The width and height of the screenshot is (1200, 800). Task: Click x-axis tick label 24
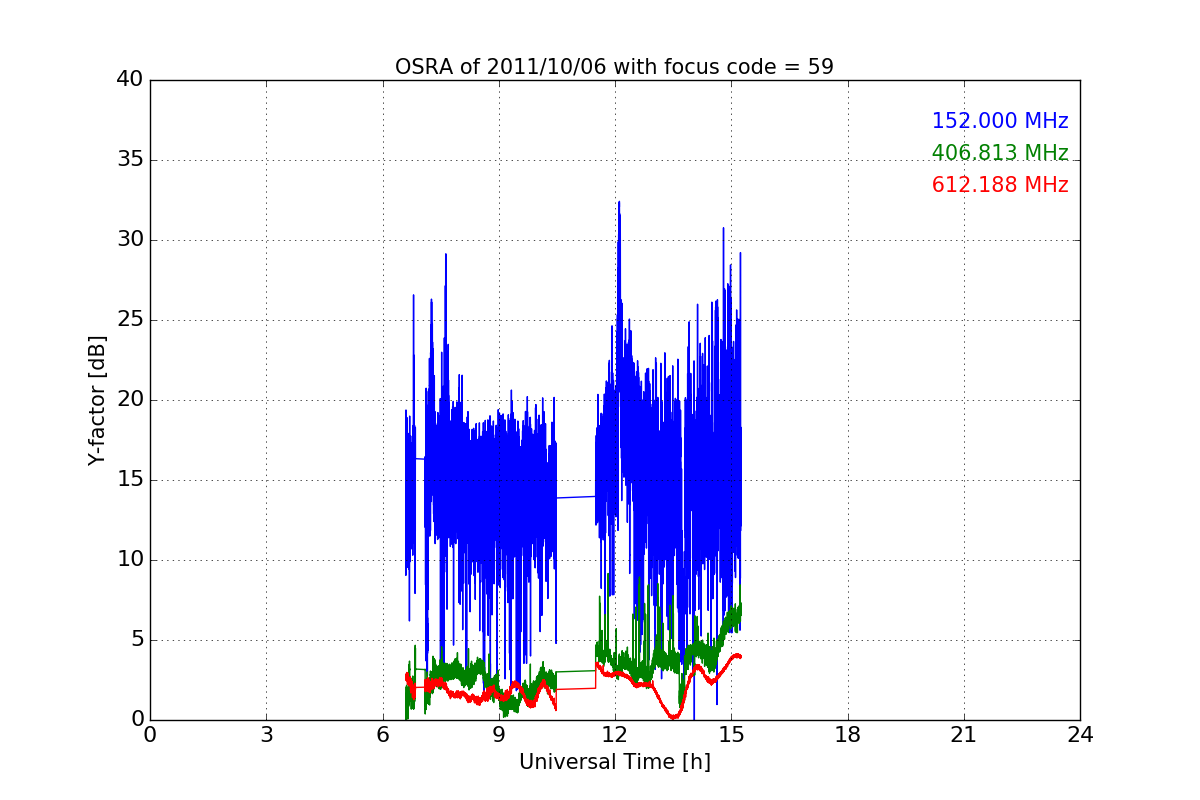point(1080,734)
